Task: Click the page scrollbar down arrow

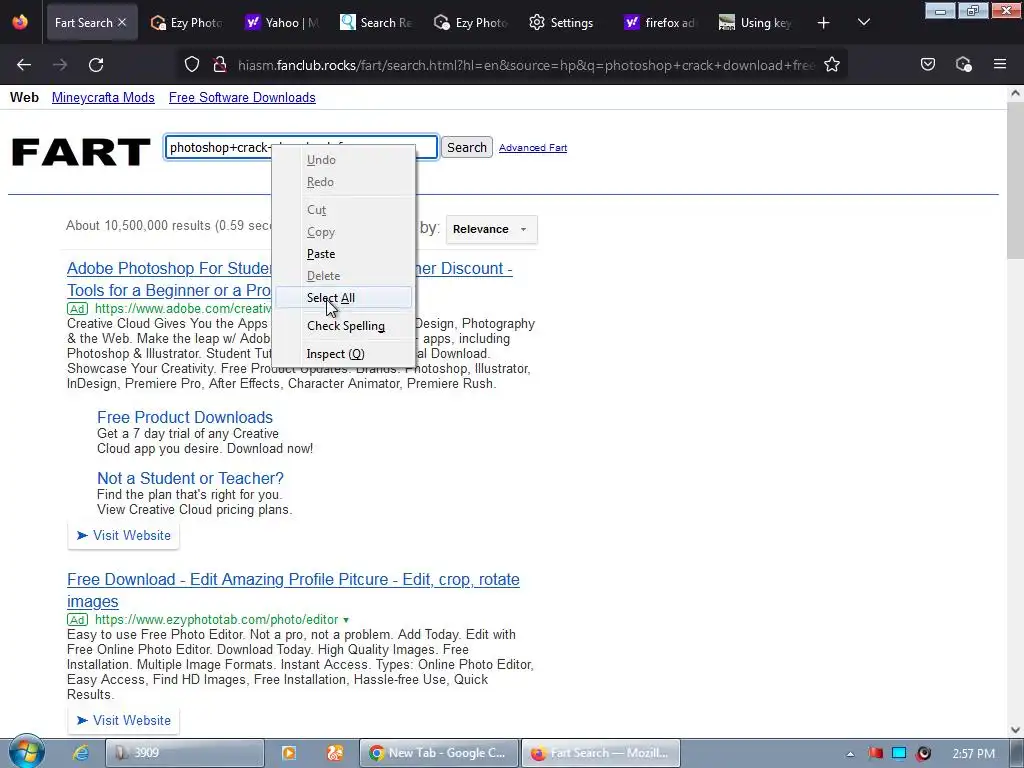Action: (x=1016, y=730)
